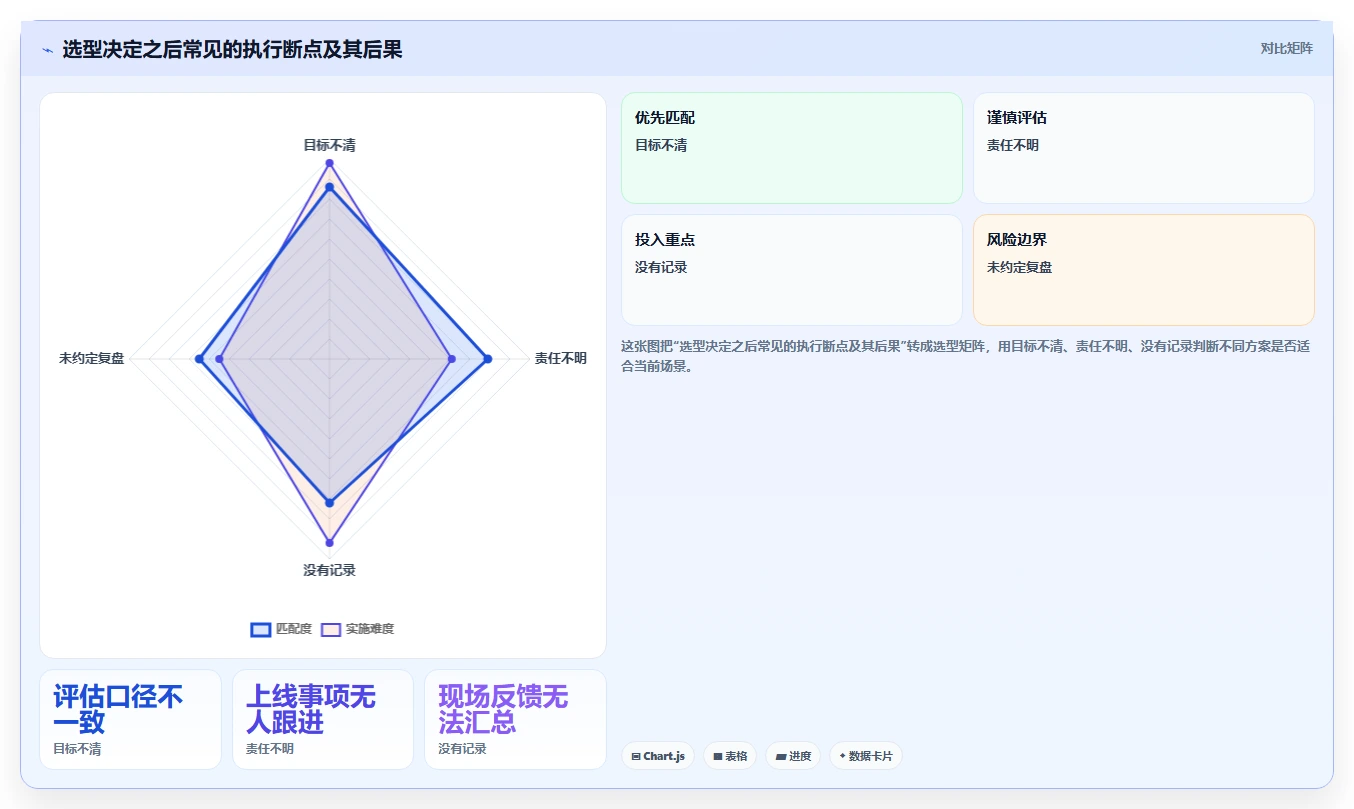
Task: Click the radar axis label 责任不明
Action: point(560,358)
